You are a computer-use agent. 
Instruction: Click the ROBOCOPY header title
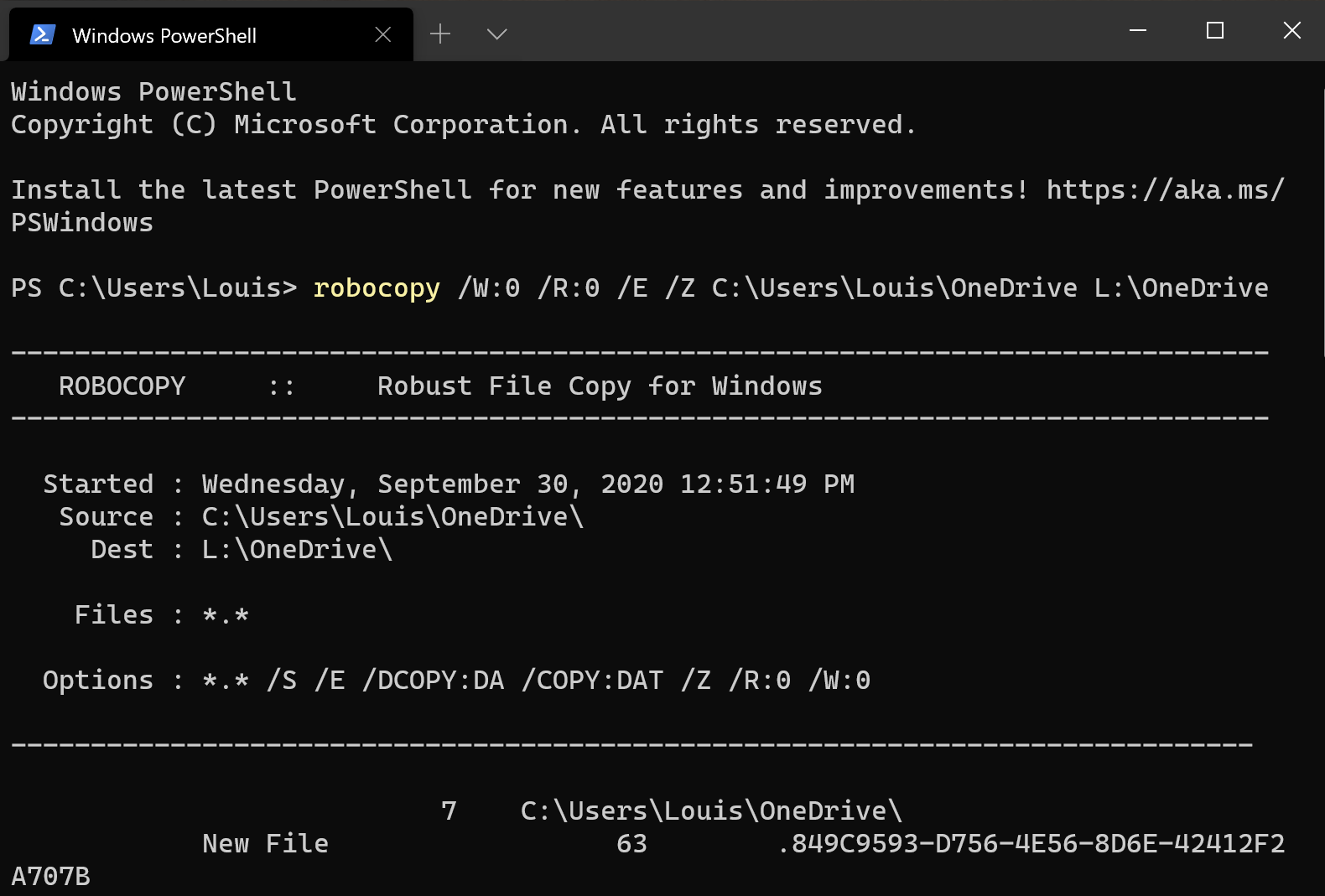pos(122,386)
